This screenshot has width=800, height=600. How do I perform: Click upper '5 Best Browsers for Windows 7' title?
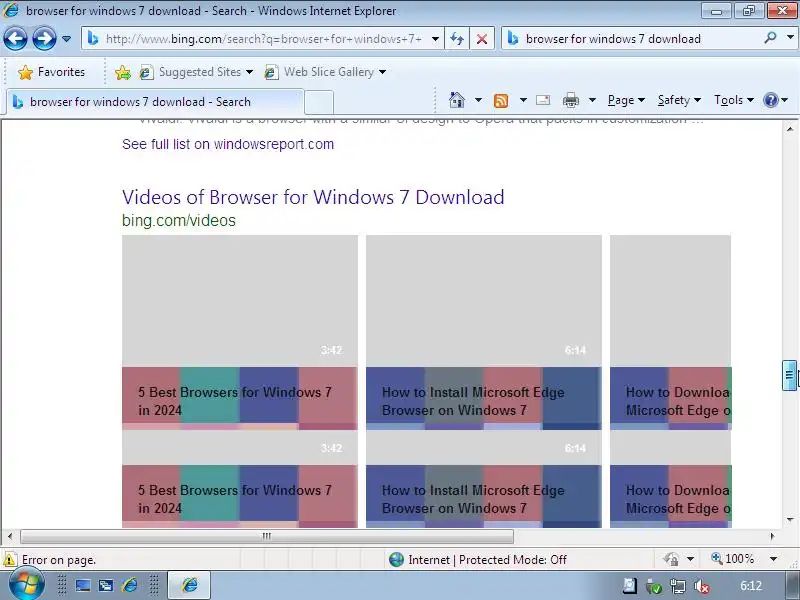(235, 401)
